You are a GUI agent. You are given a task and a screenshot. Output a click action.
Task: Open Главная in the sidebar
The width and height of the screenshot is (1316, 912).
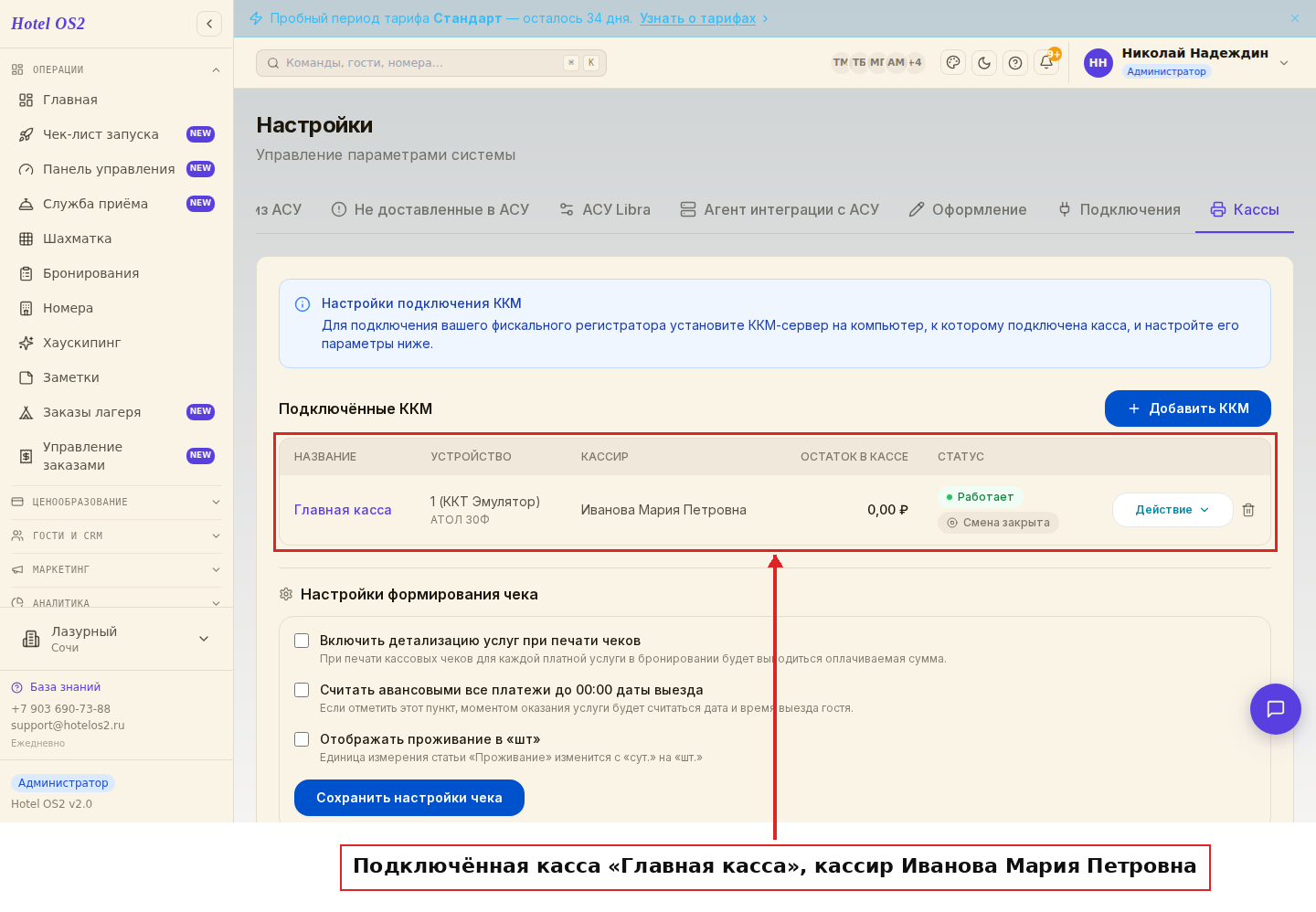pos(116,100)
